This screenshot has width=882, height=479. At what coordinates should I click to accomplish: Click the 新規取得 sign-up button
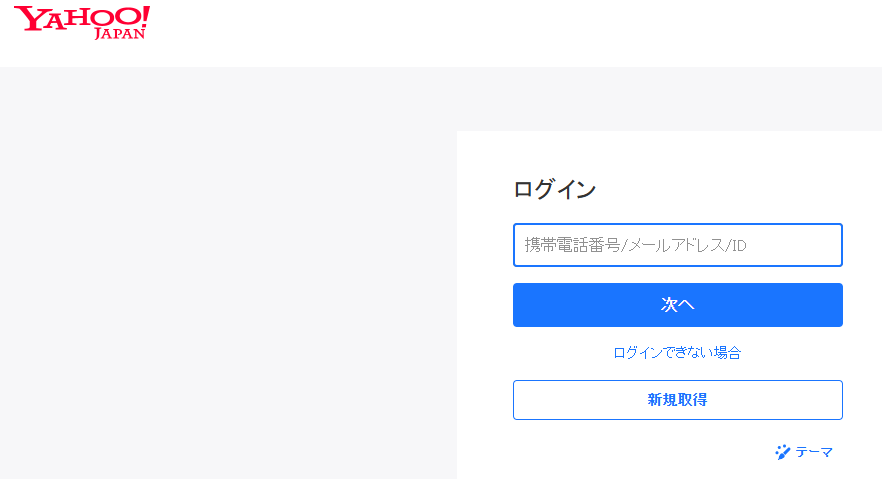[677, 400]
